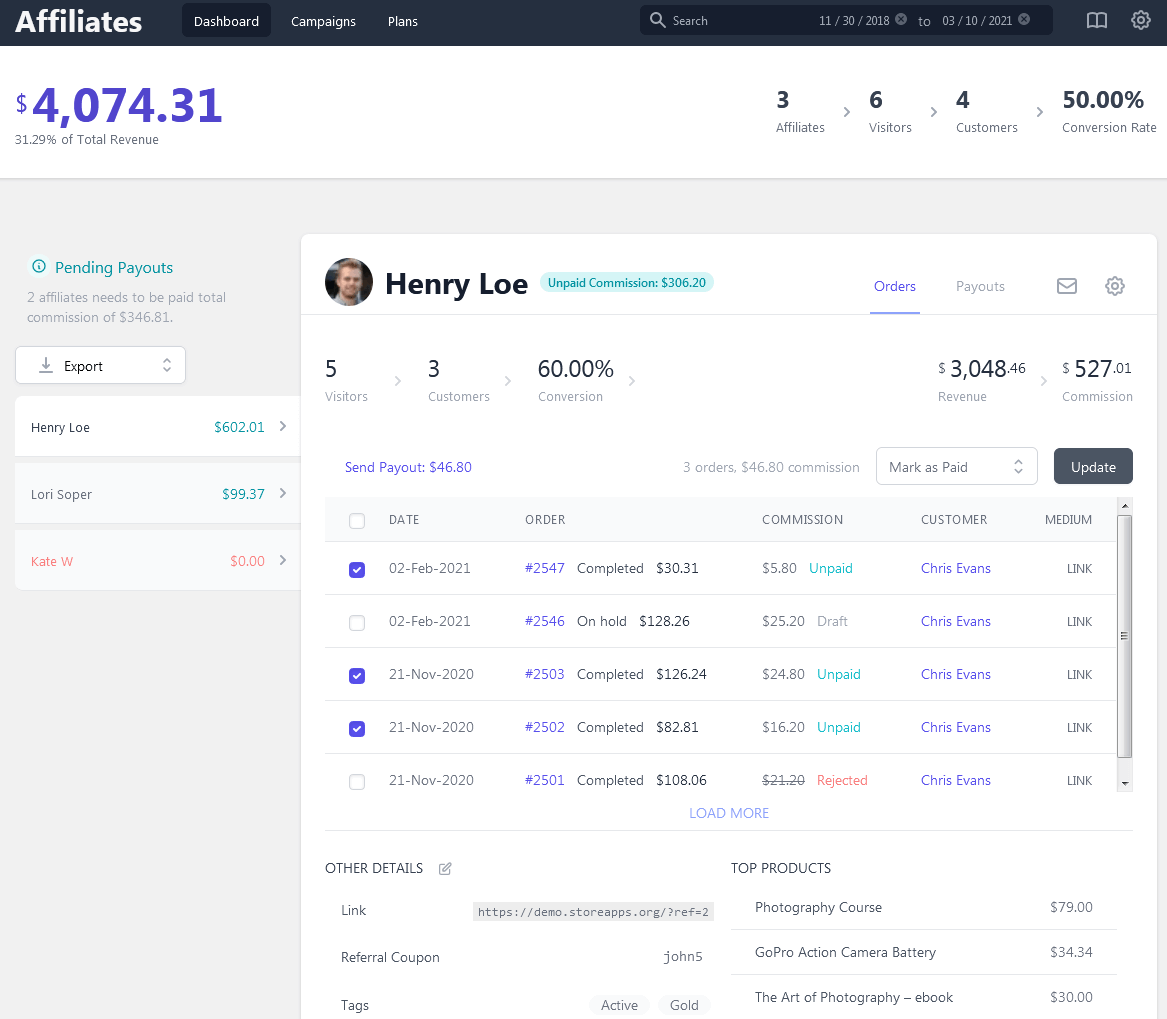Click the search magnifier icon
This screenshot has height=1019, width=1167.
[x=657, y=20]
